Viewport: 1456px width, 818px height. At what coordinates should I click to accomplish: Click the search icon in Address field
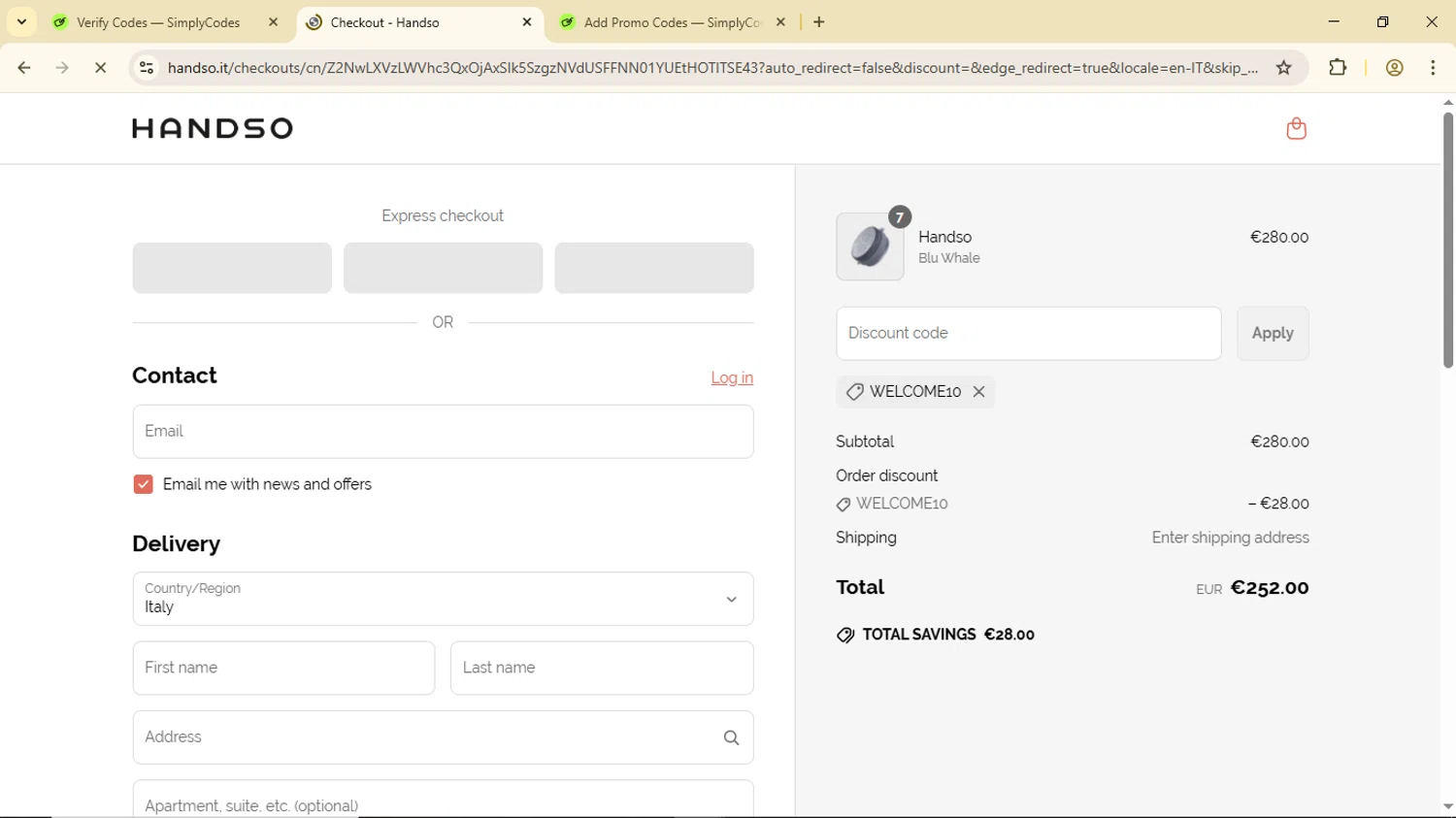pos(731,738)
